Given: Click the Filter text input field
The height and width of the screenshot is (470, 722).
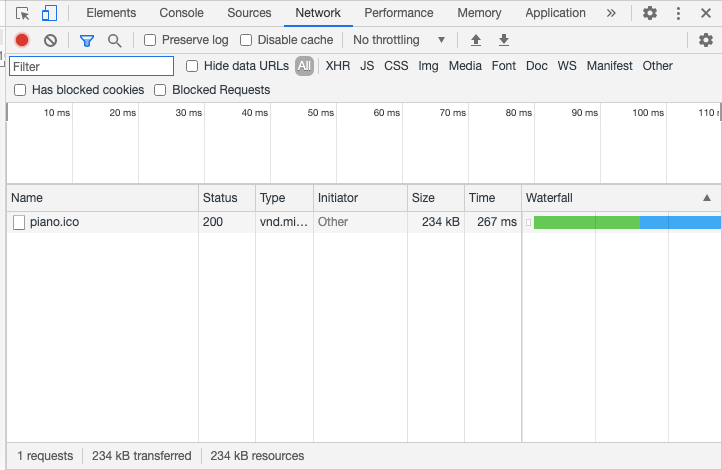Looking at the screenshot, I should (x=91, y=66).
